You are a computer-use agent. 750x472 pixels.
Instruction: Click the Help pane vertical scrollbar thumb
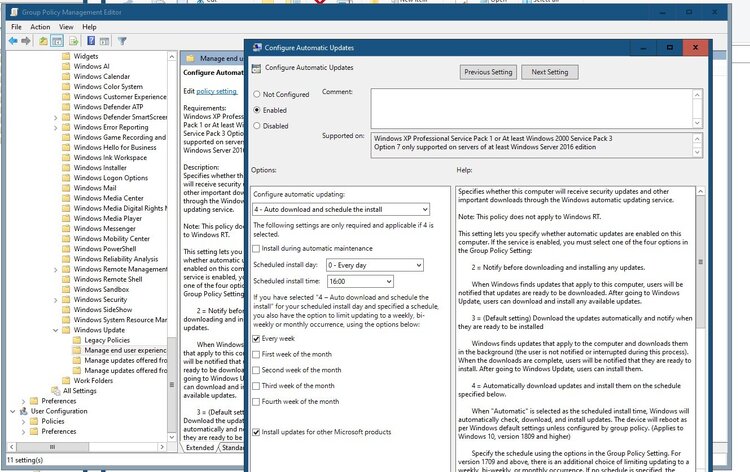pos(700,262)
